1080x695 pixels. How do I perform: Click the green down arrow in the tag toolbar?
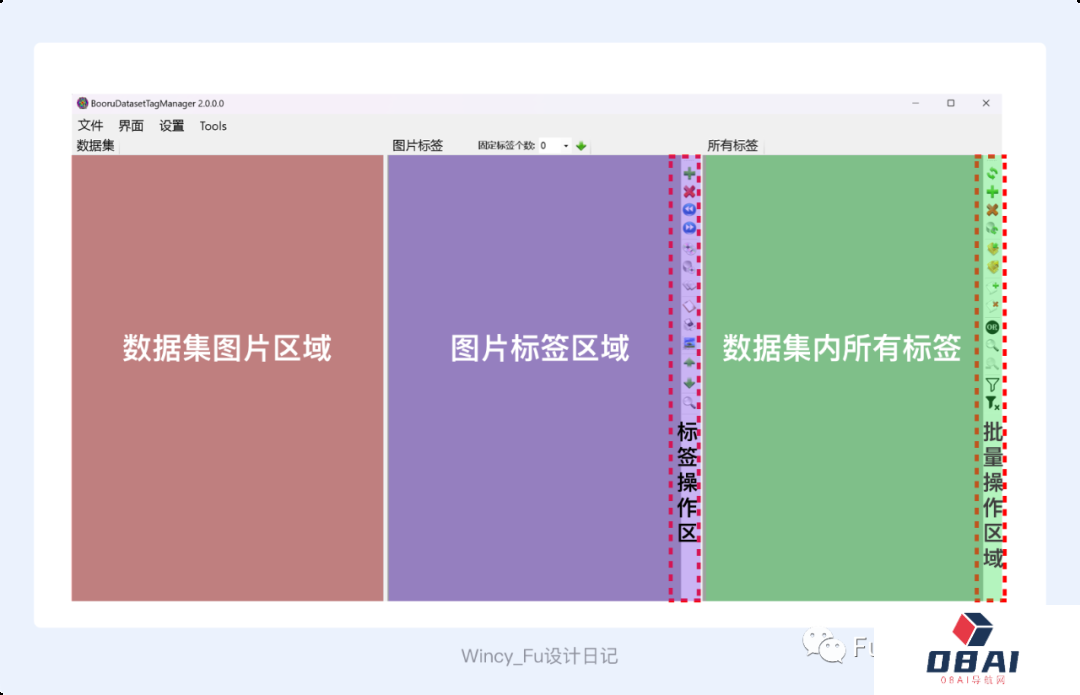point(689,382)
